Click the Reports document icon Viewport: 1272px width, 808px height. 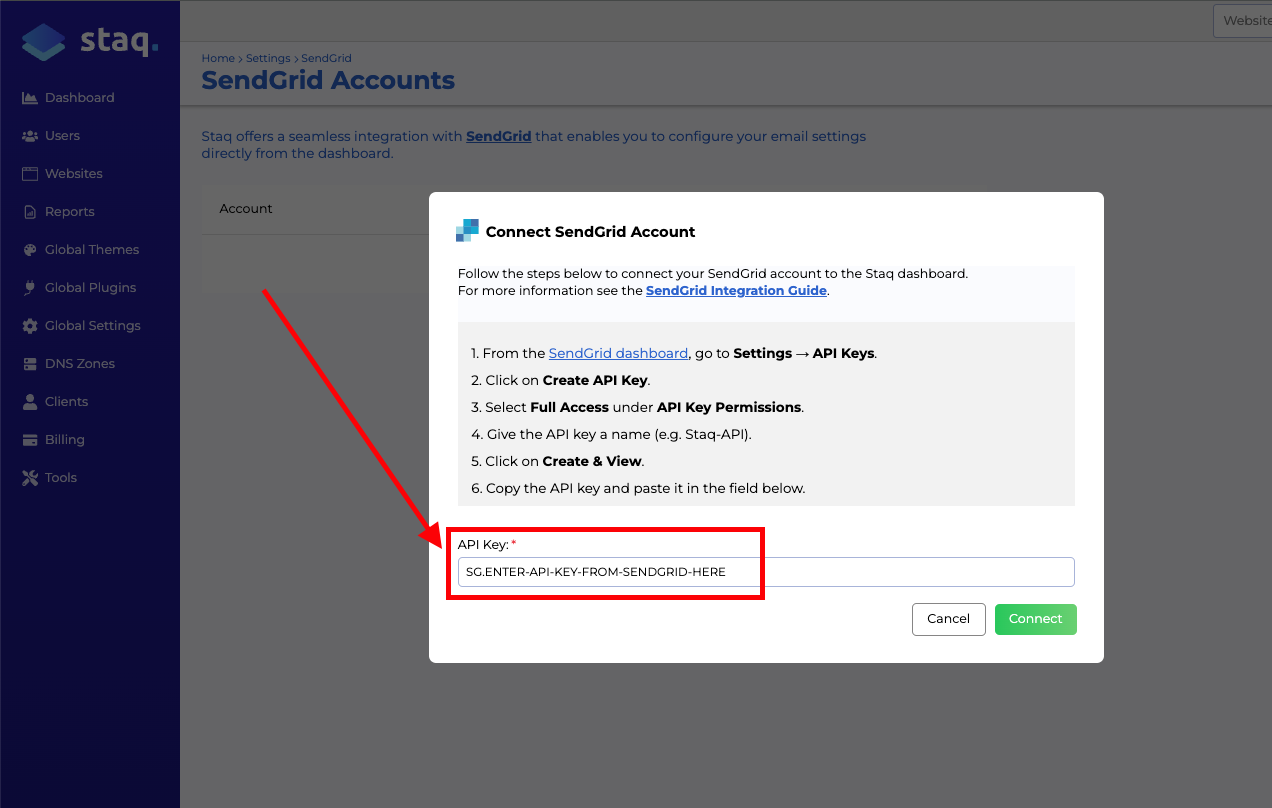tap(30, 212)
